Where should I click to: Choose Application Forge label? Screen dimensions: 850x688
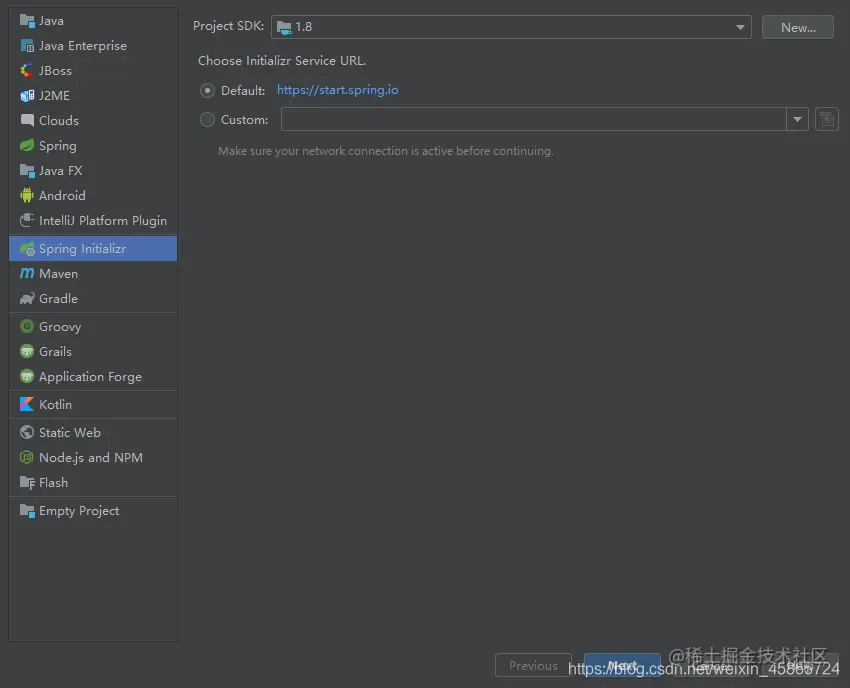click(x=91, y=377)
